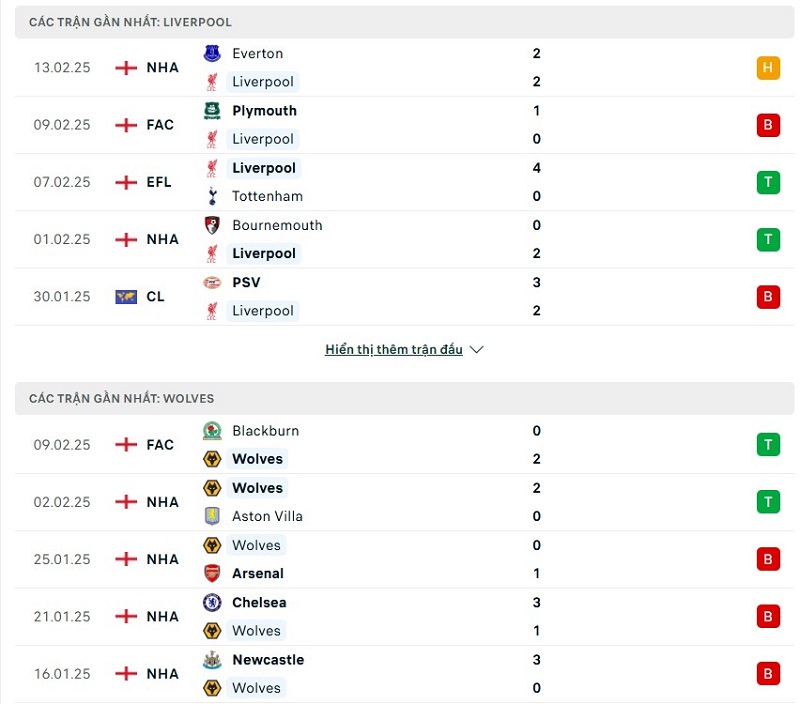The image size is (800, 704).
Task: Click the Bournemouth club crest icon
Action: pyautogui.click(x=212, y=225)
